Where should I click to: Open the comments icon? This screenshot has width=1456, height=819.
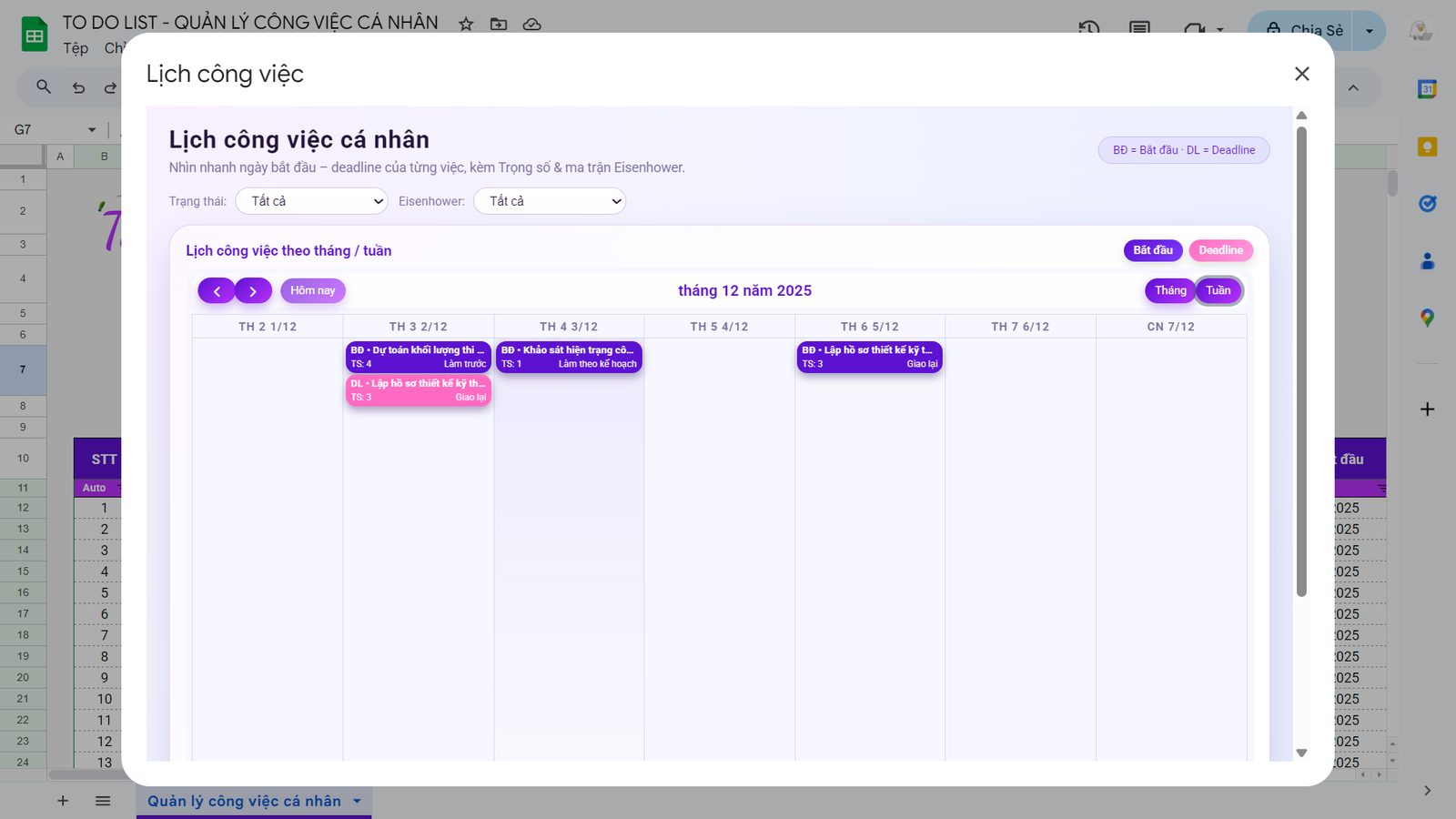[x=1139, y=28]
